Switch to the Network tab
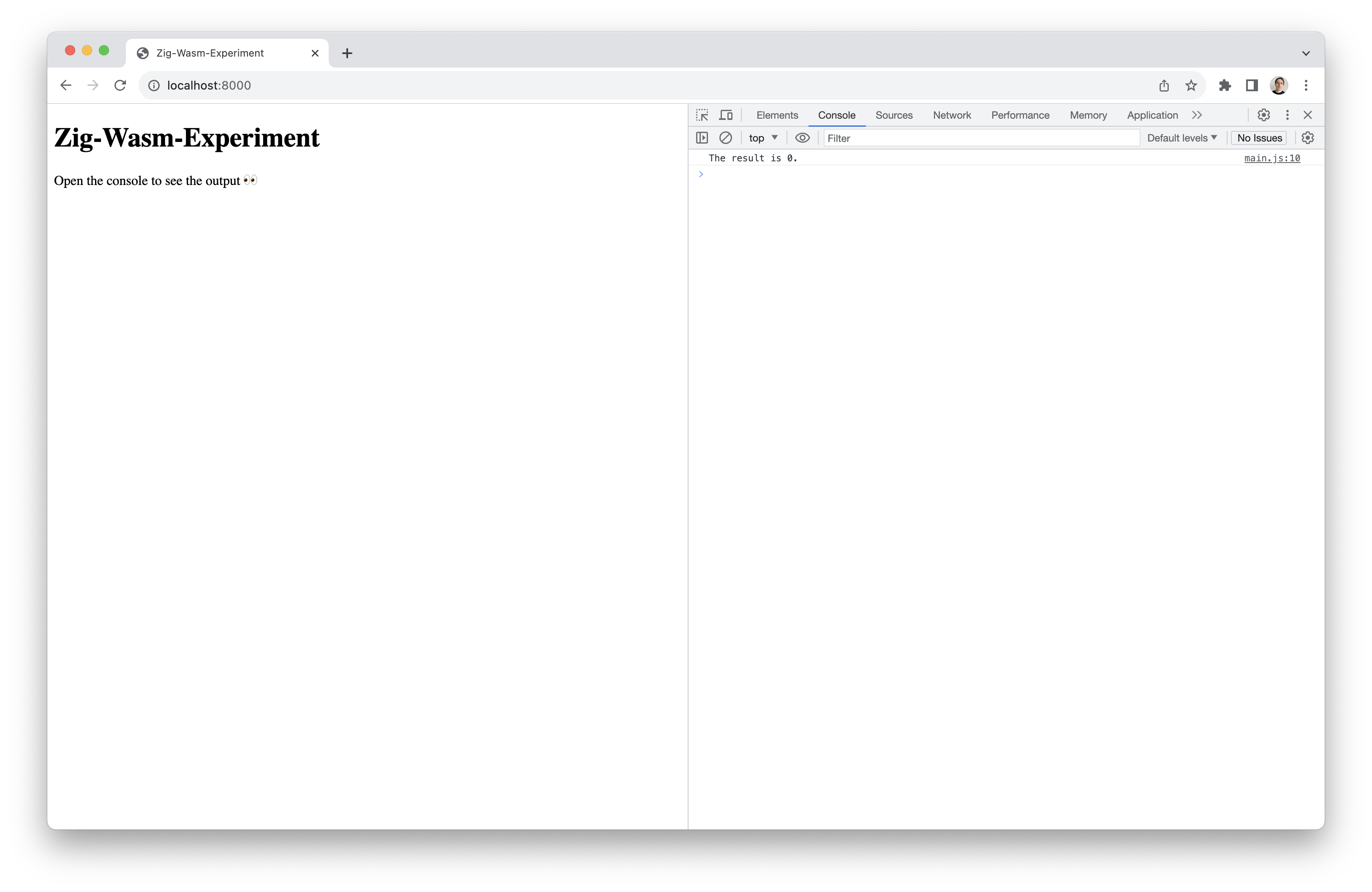 [952, 115]
